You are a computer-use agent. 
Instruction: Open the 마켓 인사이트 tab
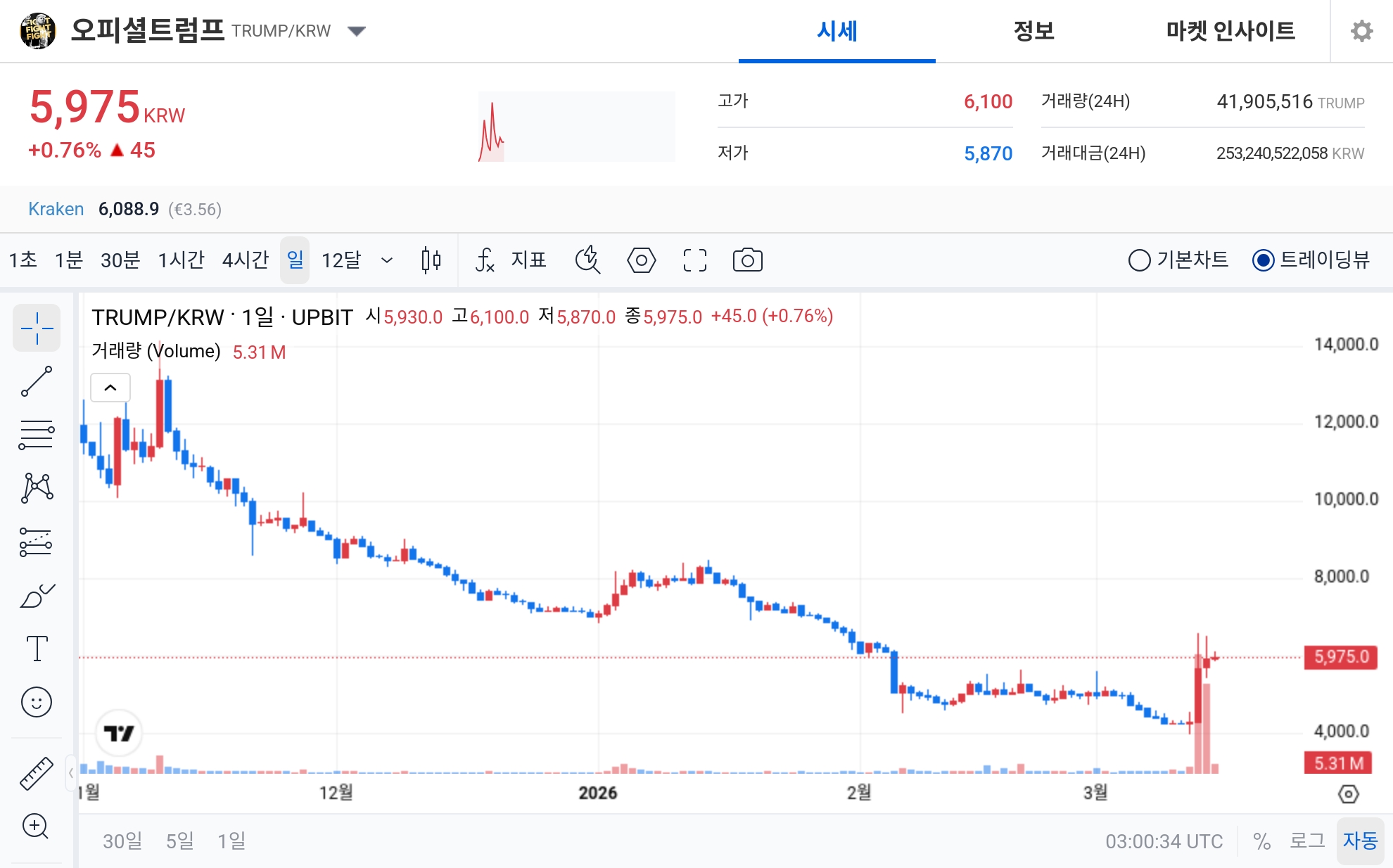click(x=1224, y=31)
